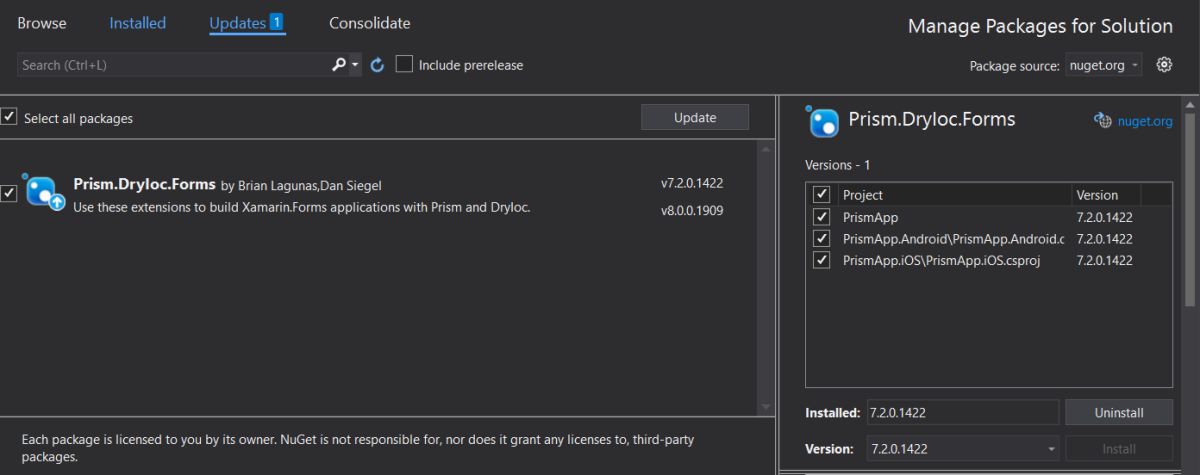Click the Prism.DryIoc.Forms package title in list

pos(144,184)
